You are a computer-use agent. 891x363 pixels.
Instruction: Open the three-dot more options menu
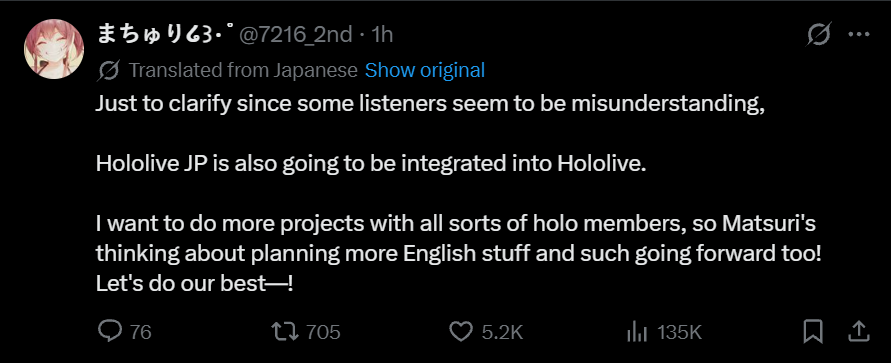tap(859, 35)
